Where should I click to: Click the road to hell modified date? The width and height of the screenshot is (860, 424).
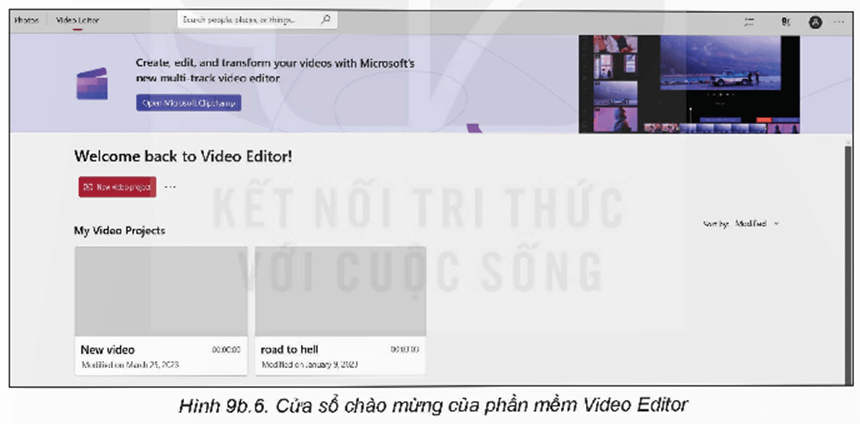point(310,364)
